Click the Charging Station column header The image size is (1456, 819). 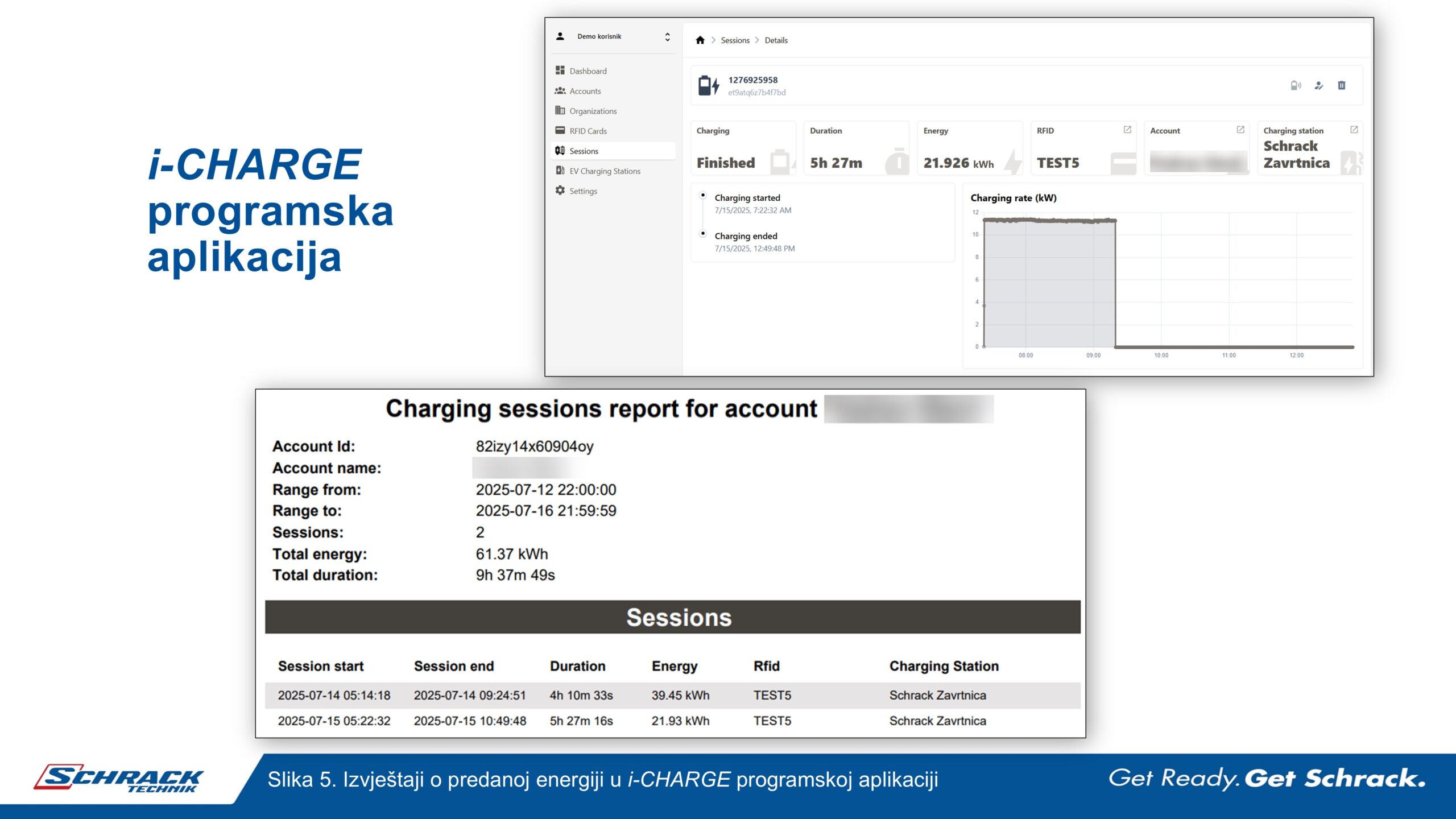coord(944,667)
